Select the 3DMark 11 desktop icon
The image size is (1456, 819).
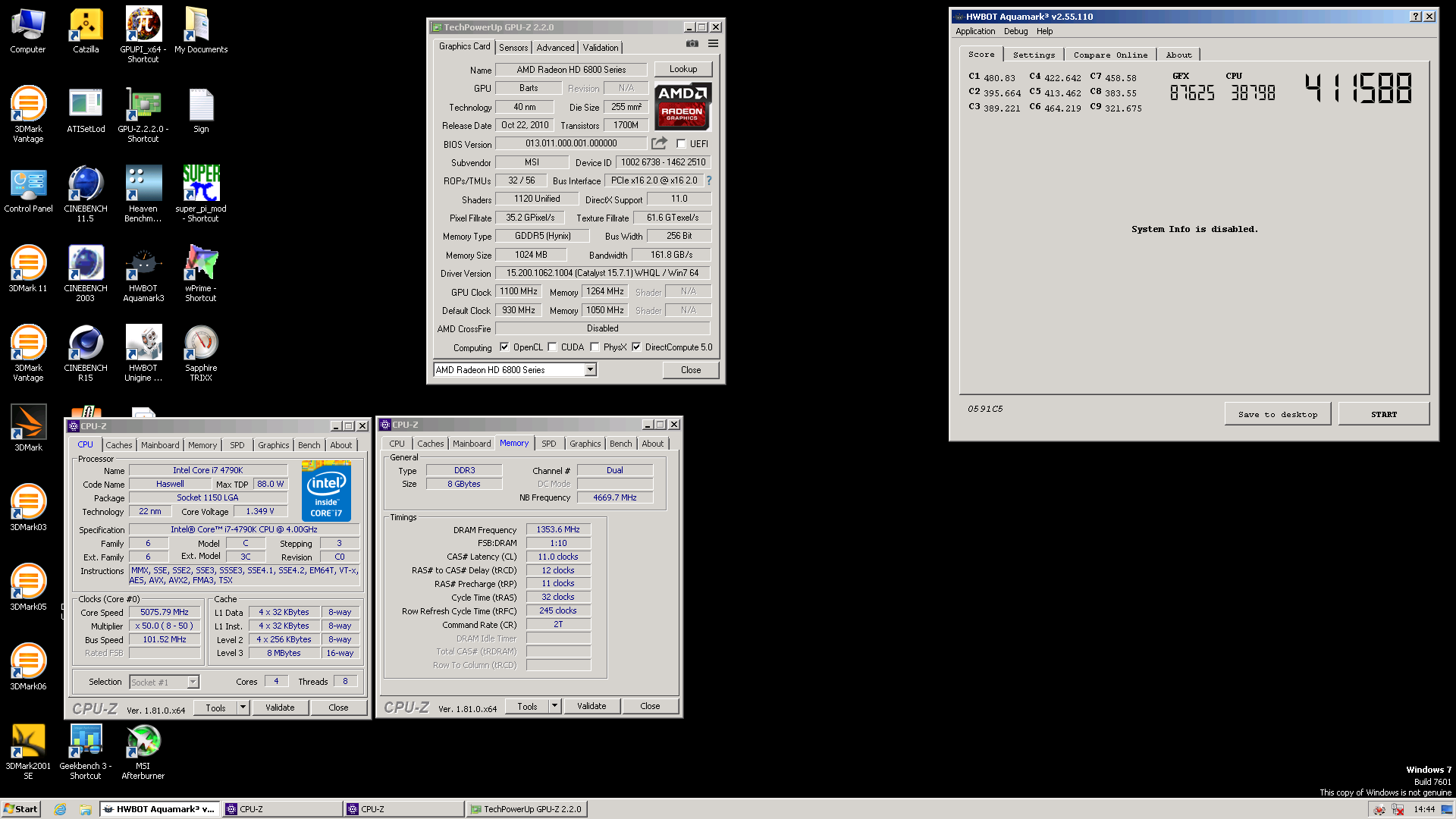[28, 269]
